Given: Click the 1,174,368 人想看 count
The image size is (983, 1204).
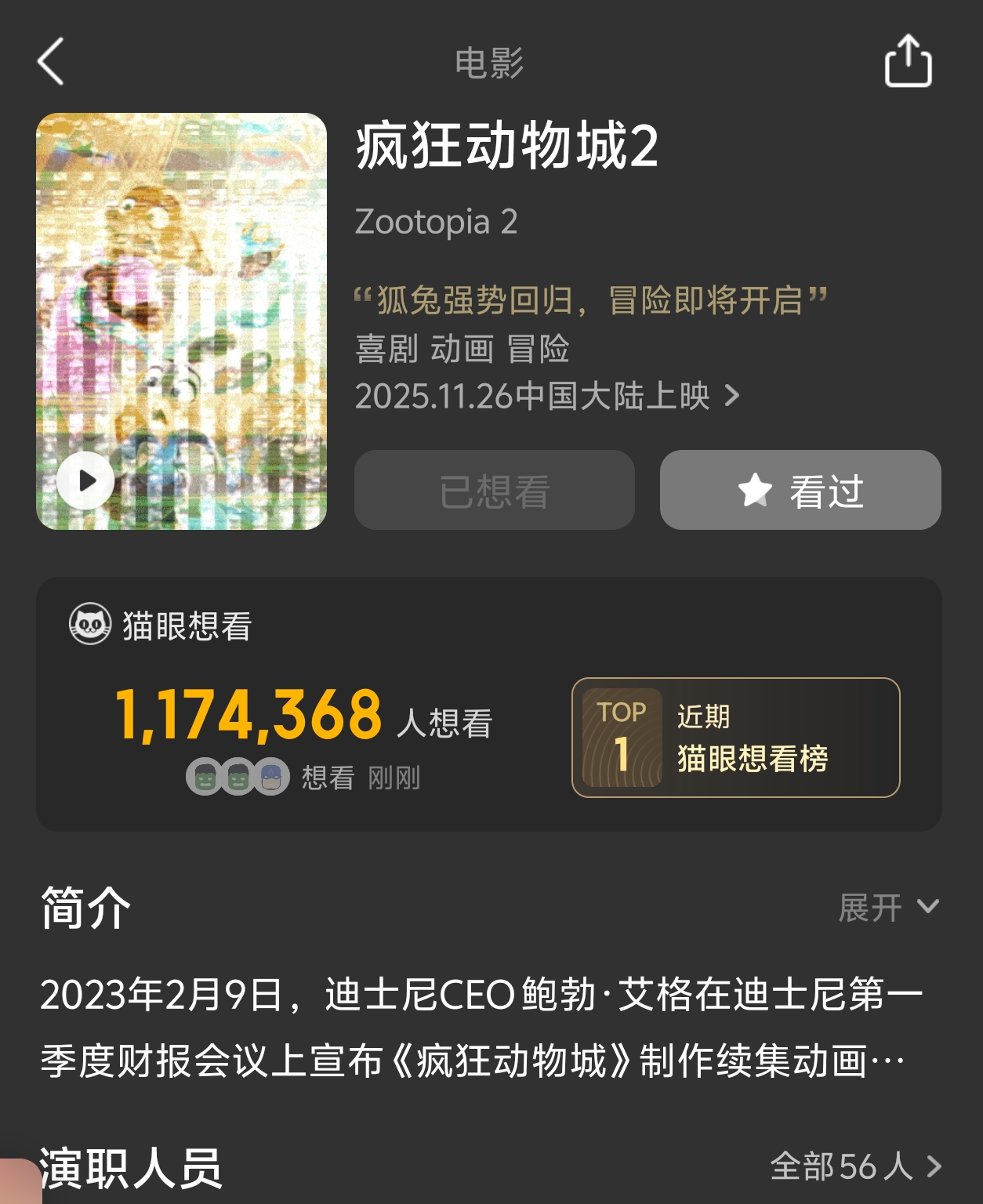Looking at the screenshot, I should tap(304, 715).
